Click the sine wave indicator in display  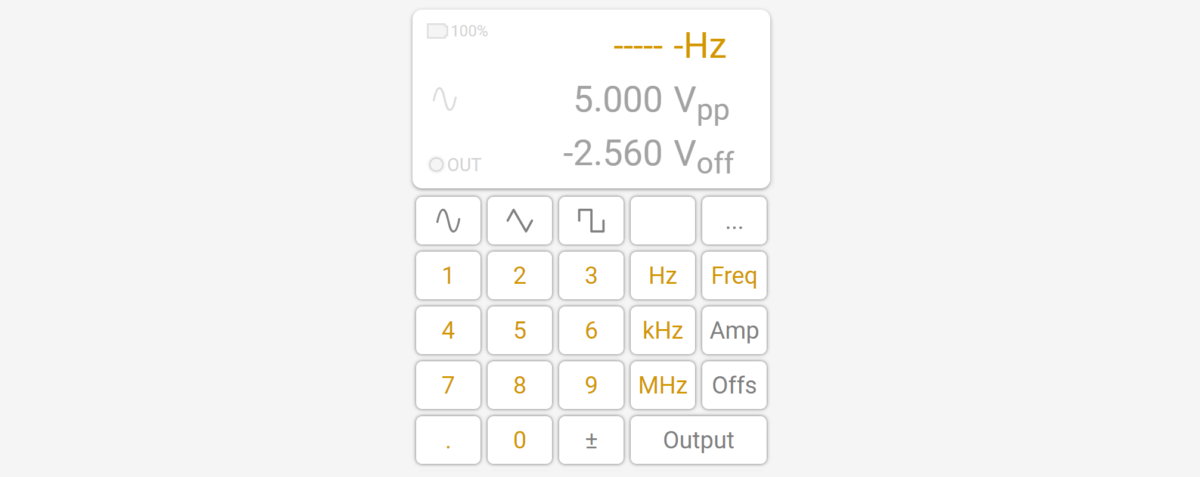point(445,99)
